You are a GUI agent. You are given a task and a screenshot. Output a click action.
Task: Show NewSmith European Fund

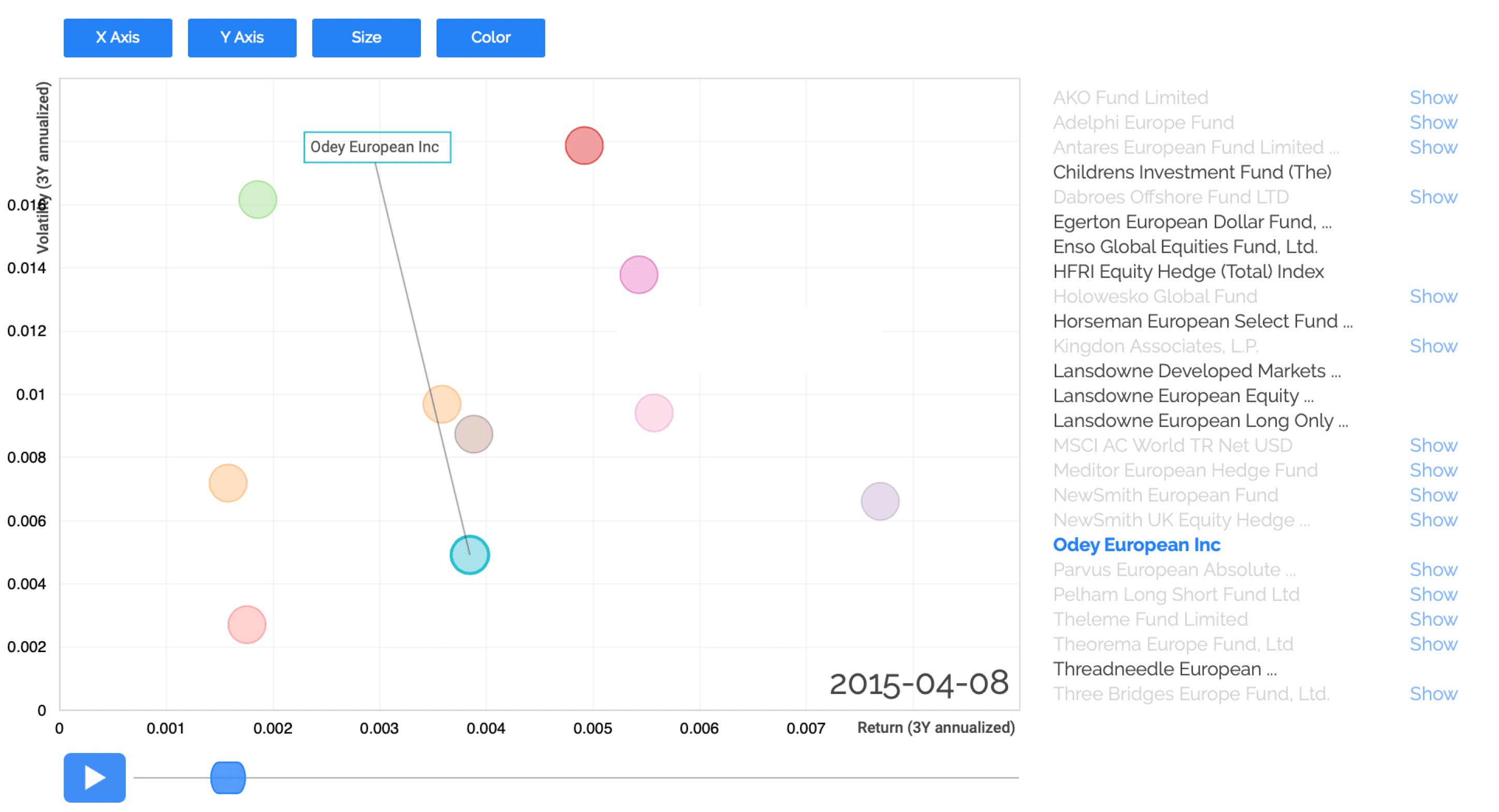1433,496
